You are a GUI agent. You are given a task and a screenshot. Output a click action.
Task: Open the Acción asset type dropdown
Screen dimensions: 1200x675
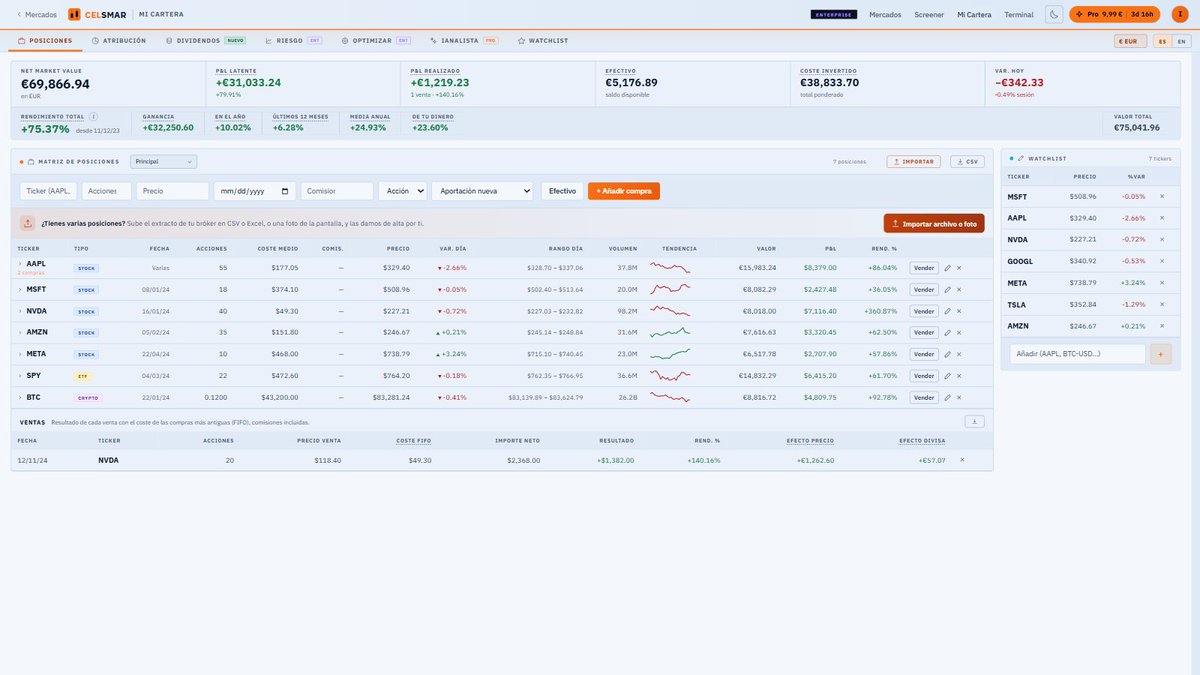point(402,191)
